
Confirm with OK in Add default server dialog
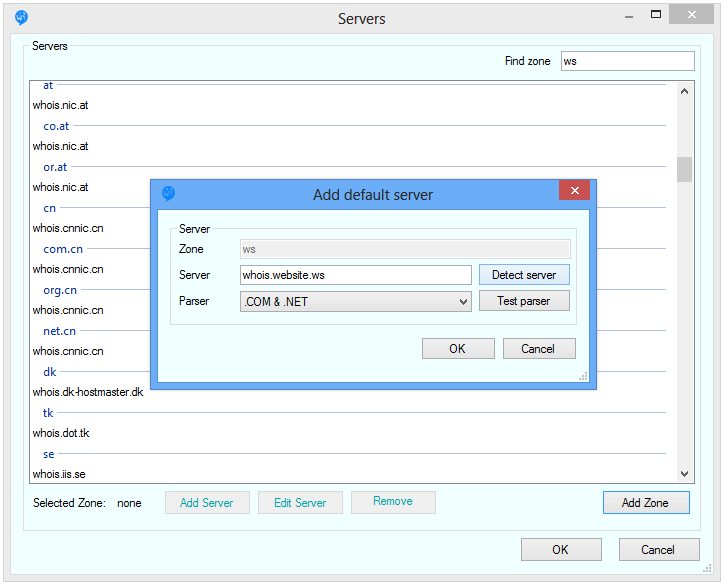click(x=458, y=349)
